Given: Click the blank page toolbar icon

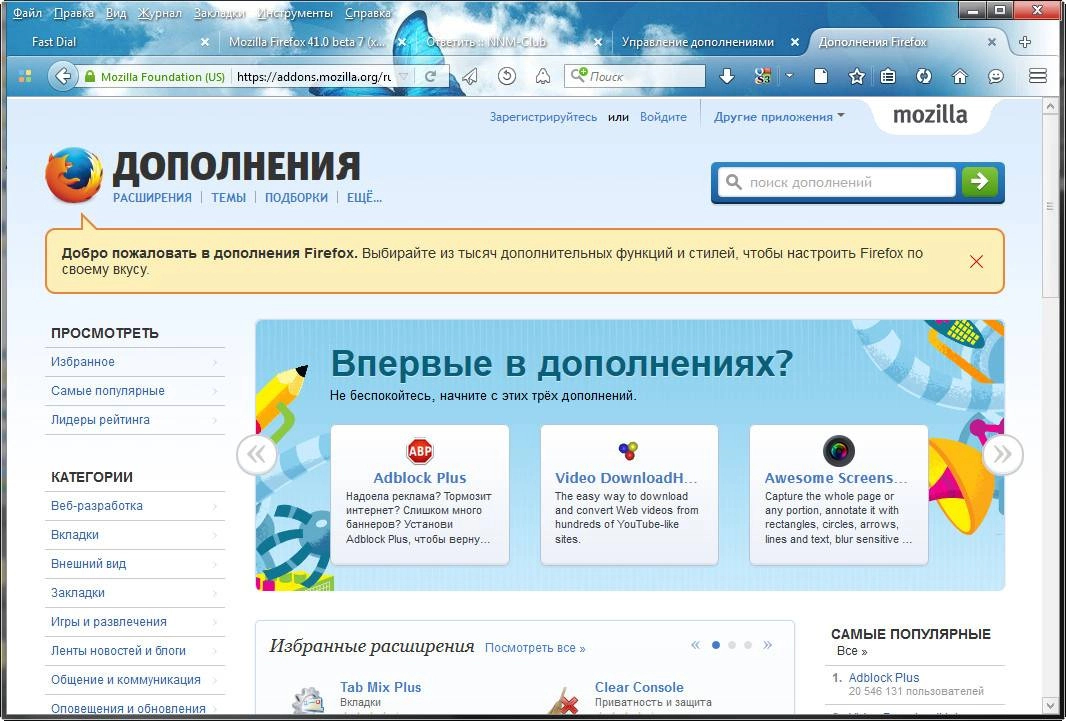Looking at the screenshot, I should point(821,76).
